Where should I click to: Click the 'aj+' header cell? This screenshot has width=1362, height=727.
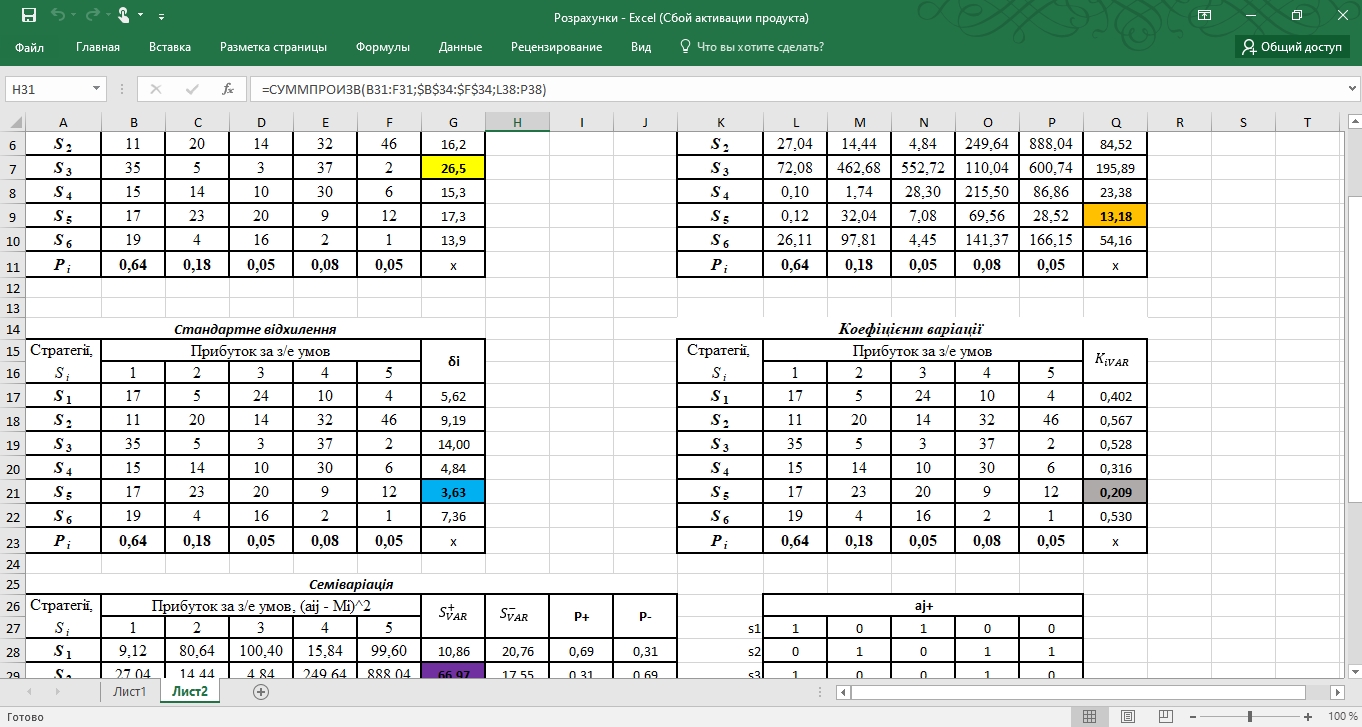(x=923, y=606)
